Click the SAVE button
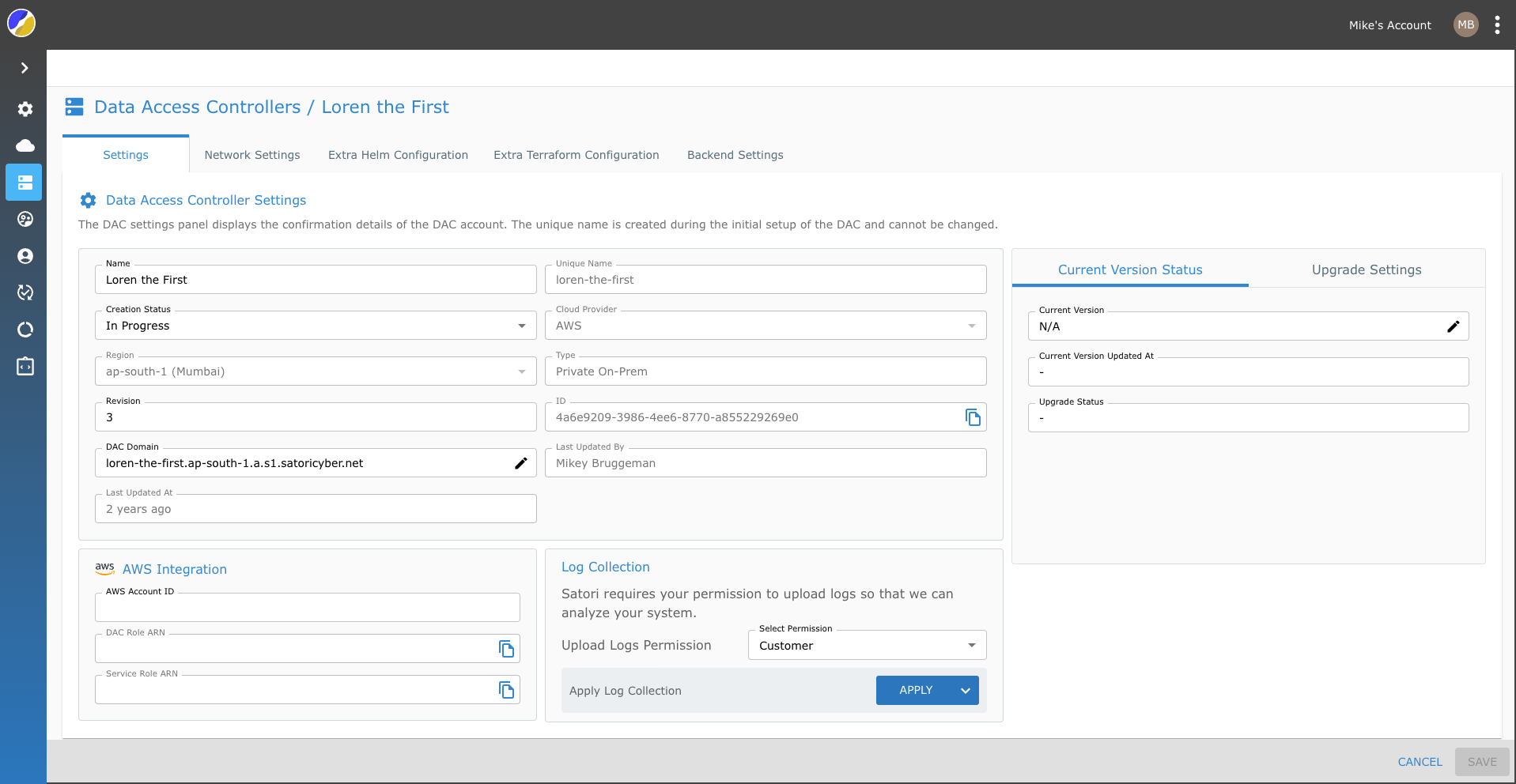Image resolution: width=1516 pixels, height=784 pixels. (1482, 762)
